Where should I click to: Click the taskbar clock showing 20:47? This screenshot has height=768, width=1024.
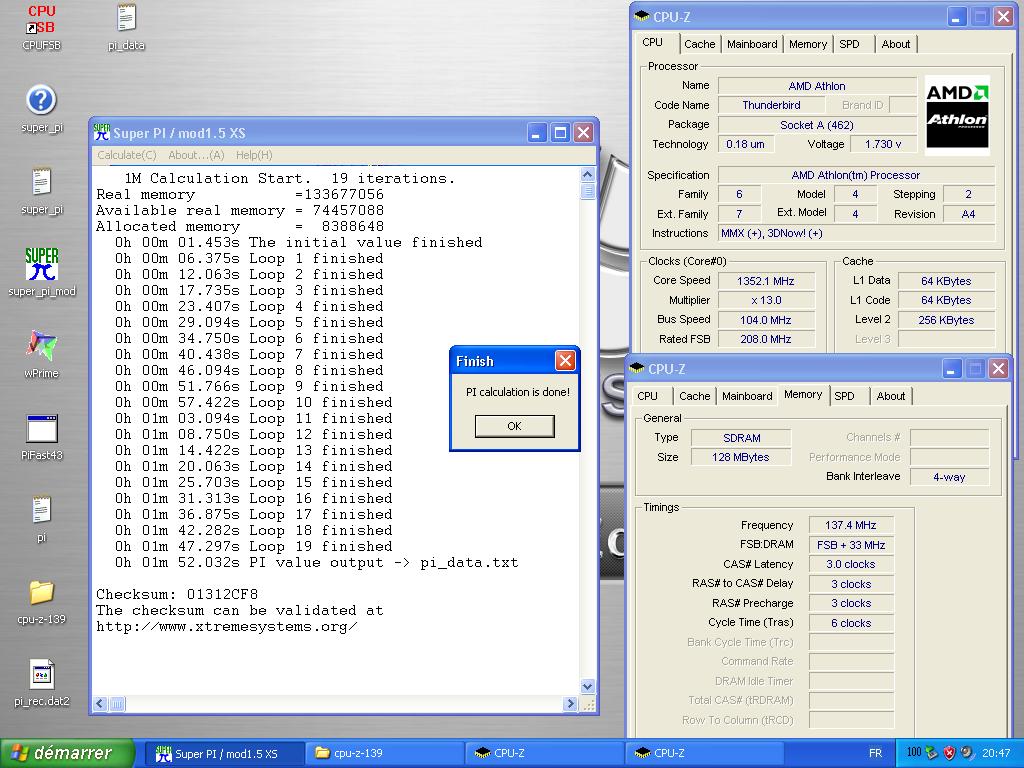(996, 753)
